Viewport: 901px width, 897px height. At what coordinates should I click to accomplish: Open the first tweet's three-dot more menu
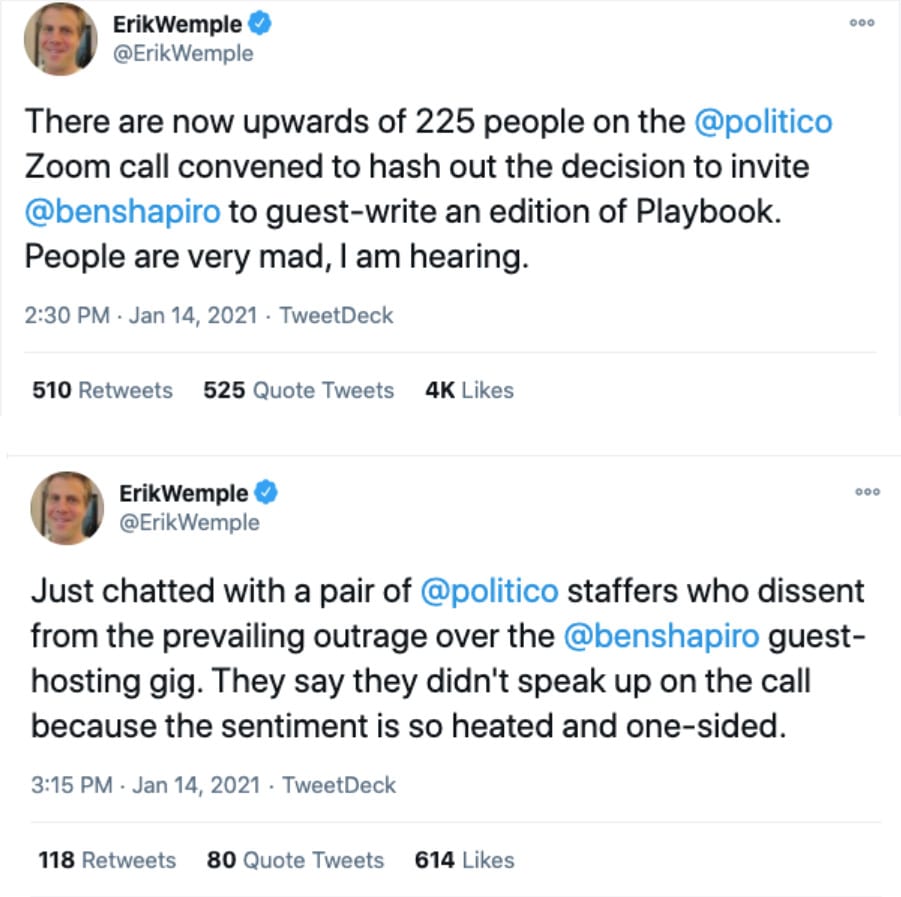click(x=861, y=24)
